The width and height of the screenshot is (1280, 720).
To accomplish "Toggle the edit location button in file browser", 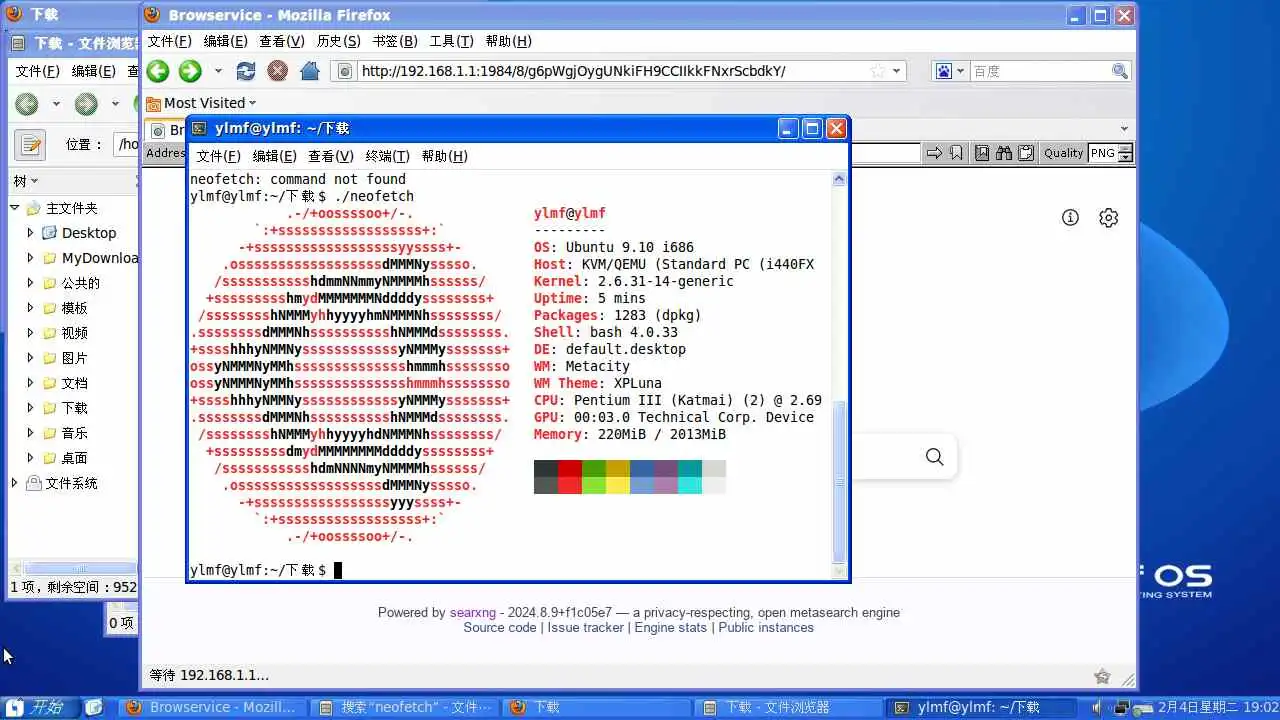I will pos(30,145).
